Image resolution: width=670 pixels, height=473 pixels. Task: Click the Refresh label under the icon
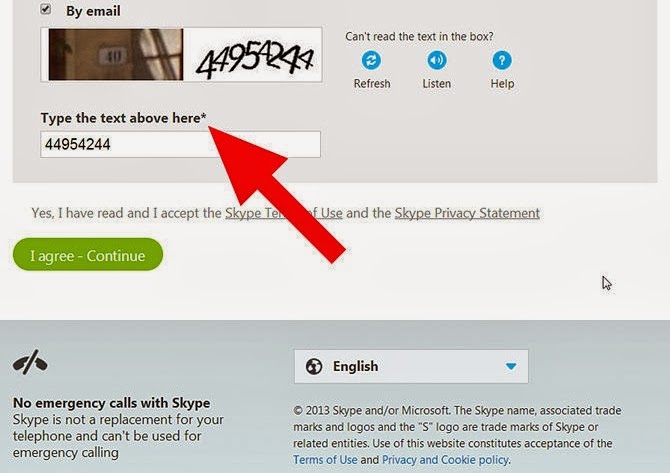pyautogui.click(x=372, y=83)
